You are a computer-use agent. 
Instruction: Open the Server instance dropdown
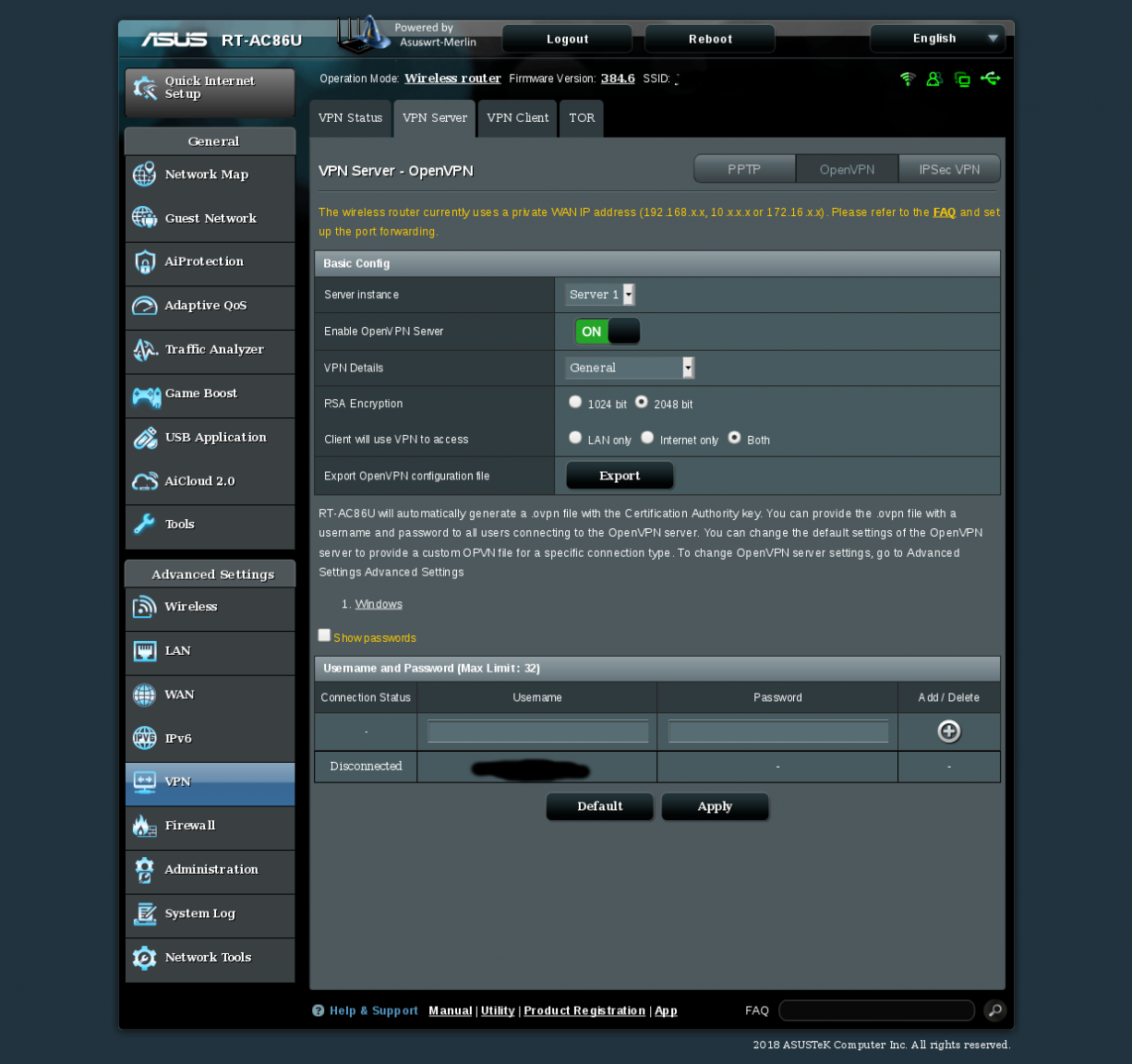click(600, 295)
